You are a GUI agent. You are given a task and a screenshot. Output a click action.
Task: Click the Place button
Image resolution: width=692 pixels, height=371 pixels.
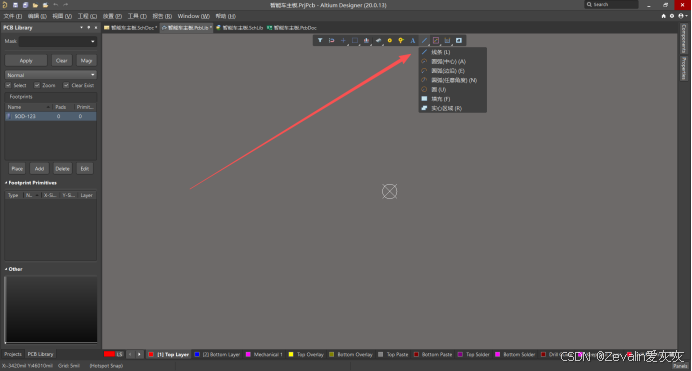(x=17, y=169)
